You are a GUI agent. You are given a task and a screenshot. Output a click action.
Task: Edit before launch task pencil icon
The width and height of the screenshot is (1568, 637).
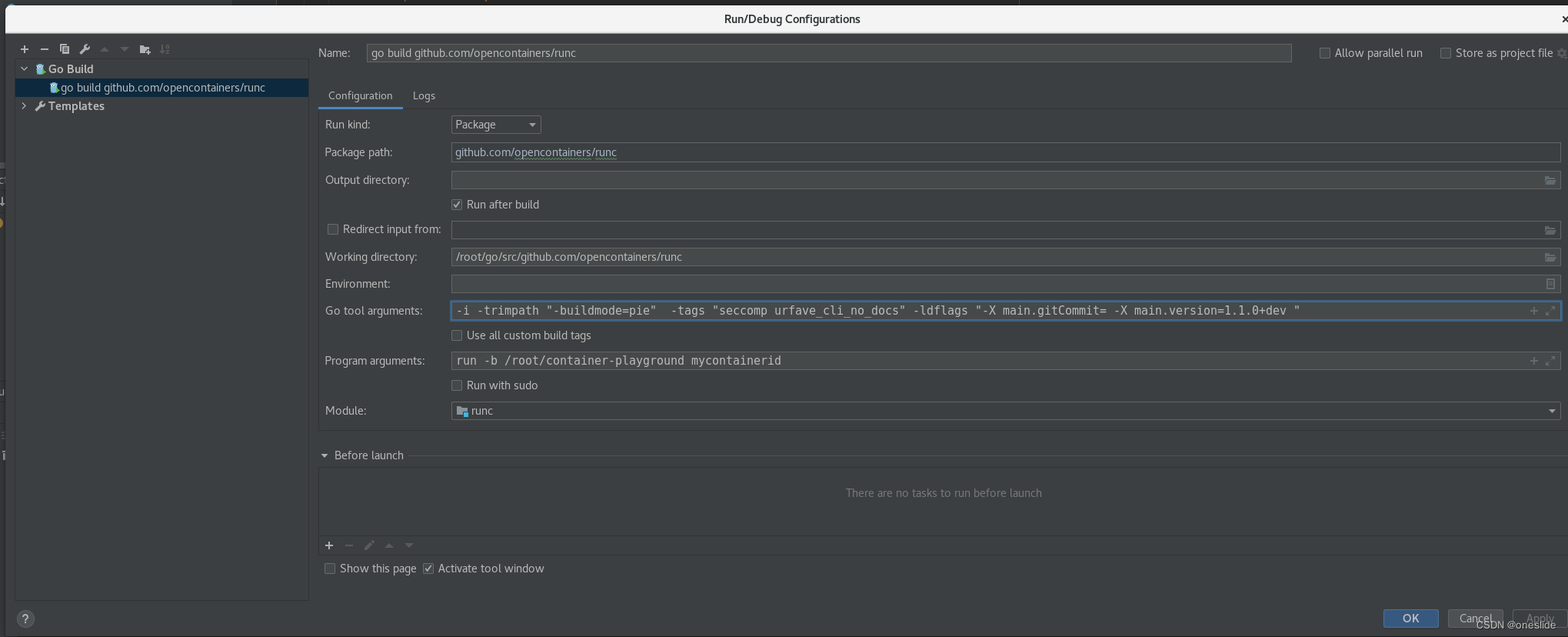pos(369,545)
